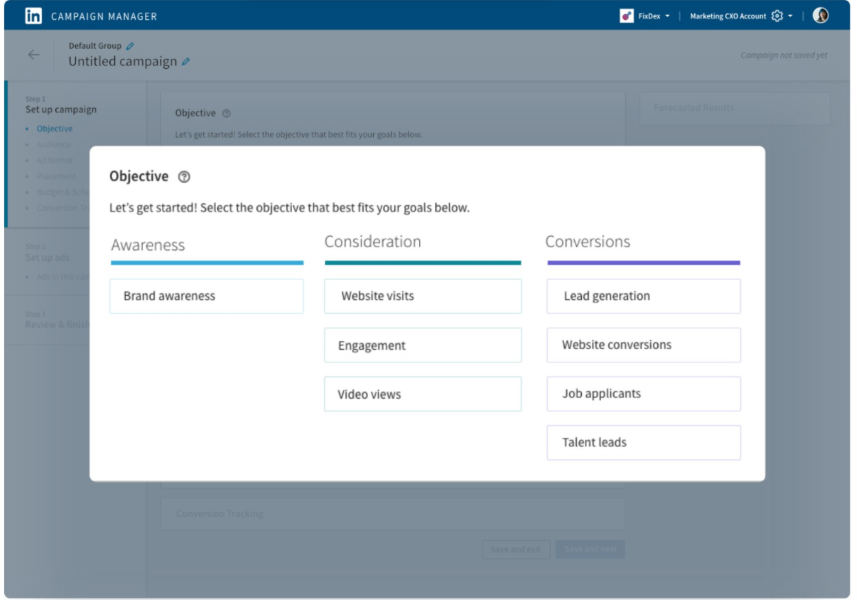The height and width of the screenshot is (600, 857).
Task: Expand the dropdown arrow beside gear
Action: [790, 16]
